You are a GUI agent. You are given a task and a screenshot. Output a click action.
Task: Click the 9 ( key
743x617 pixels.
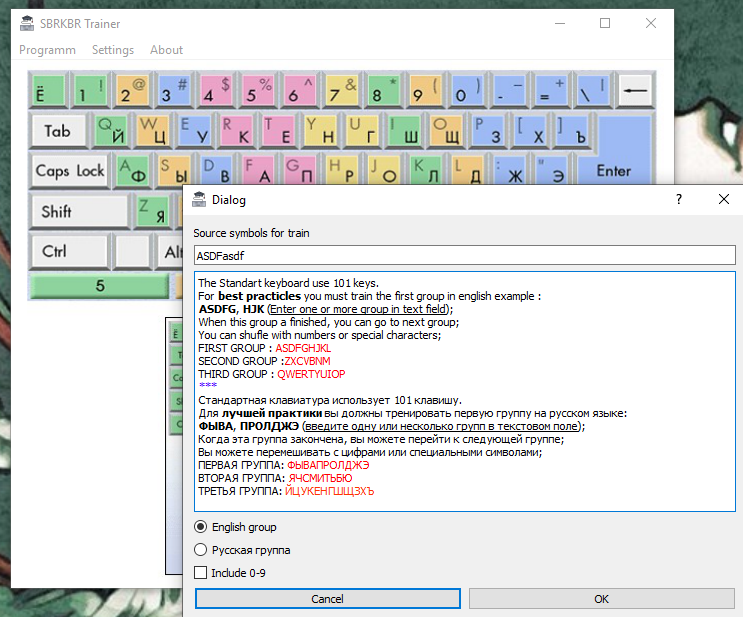(425, 90)
